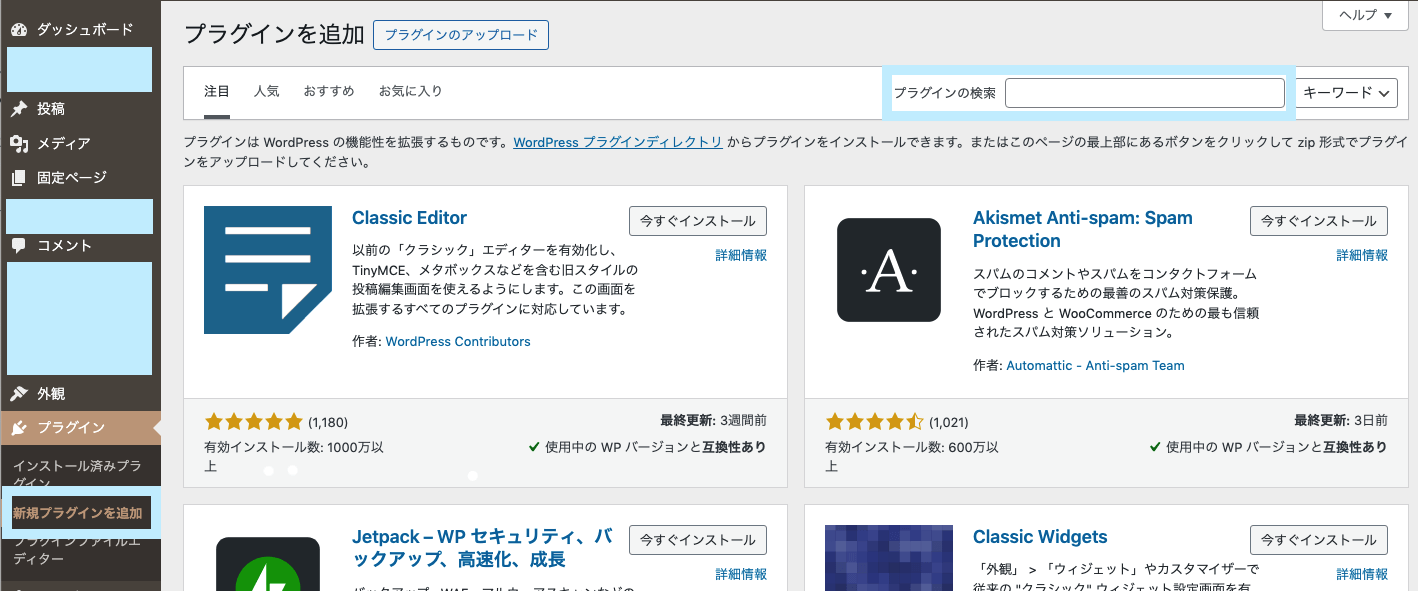
Task: Expand the ヘルプ help panel
Action: click(1364, 15)
